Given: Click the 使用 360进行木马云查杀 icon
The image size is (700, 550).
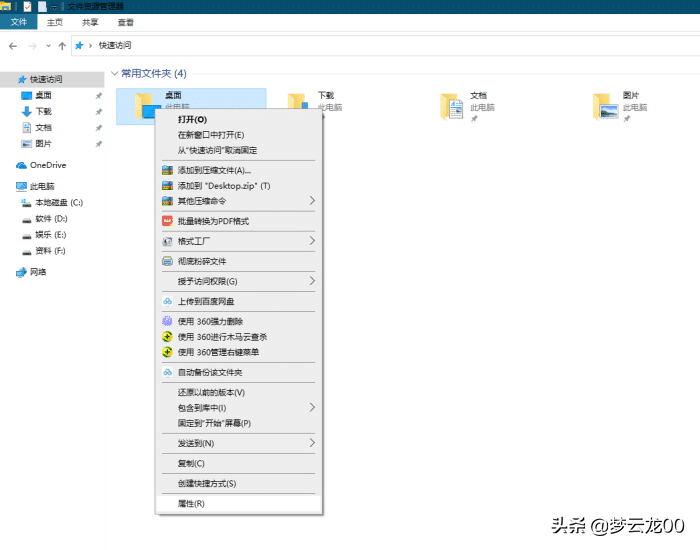Looking at the screenshot, I should [x=167, y=337].
